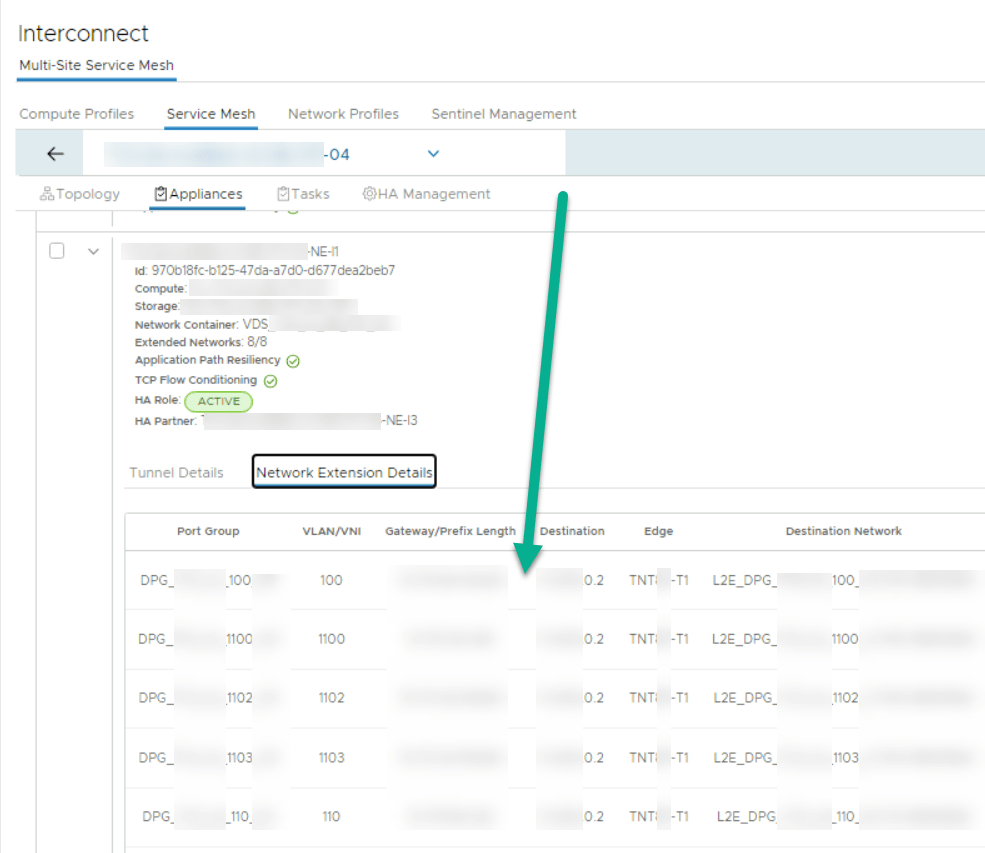Open the service mesh -04 dropdown
Viewport: 985px width, 853px height.
tap(433, 154)
